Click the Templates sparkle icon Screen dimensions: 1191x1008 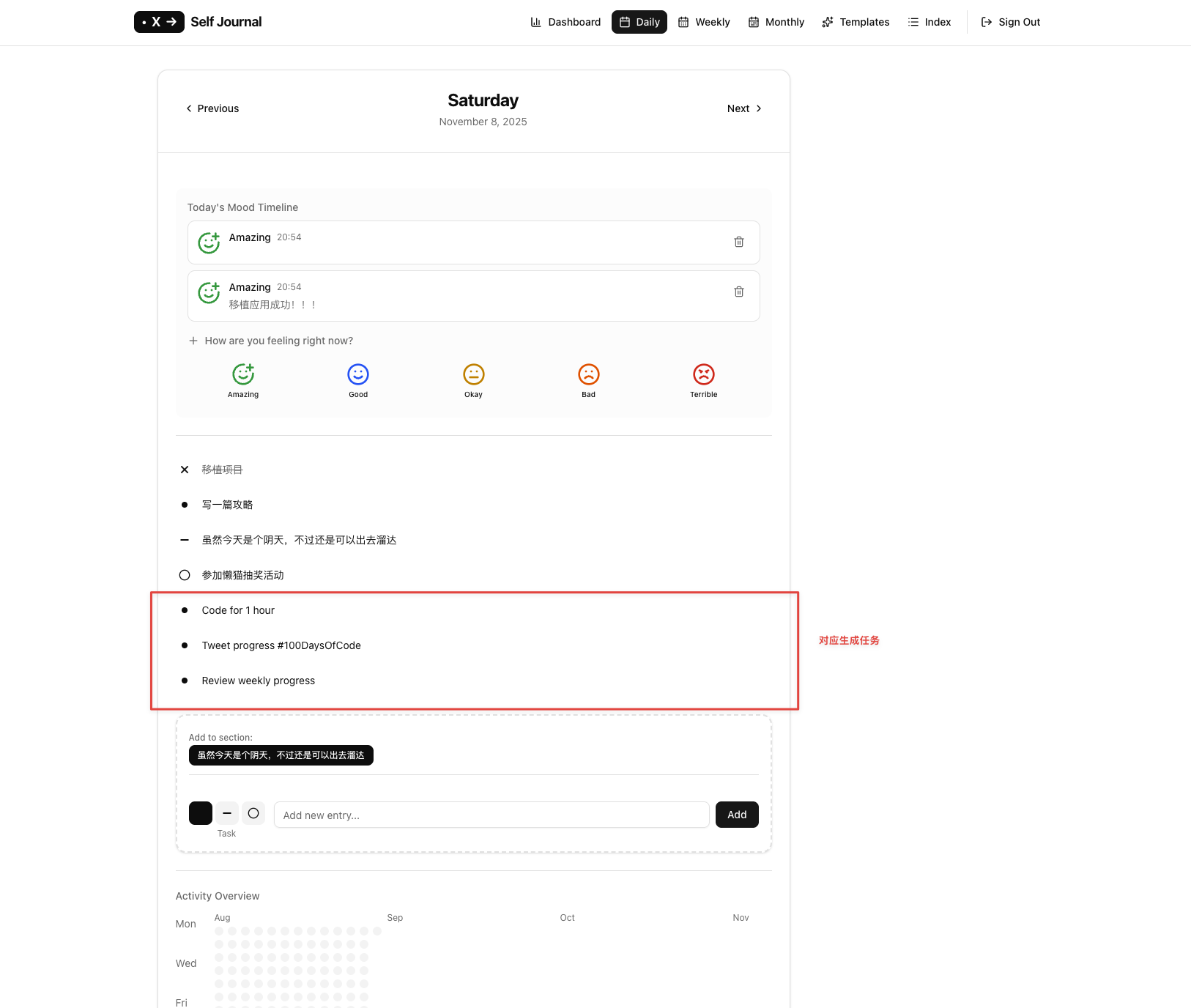(x=828, y=22)
